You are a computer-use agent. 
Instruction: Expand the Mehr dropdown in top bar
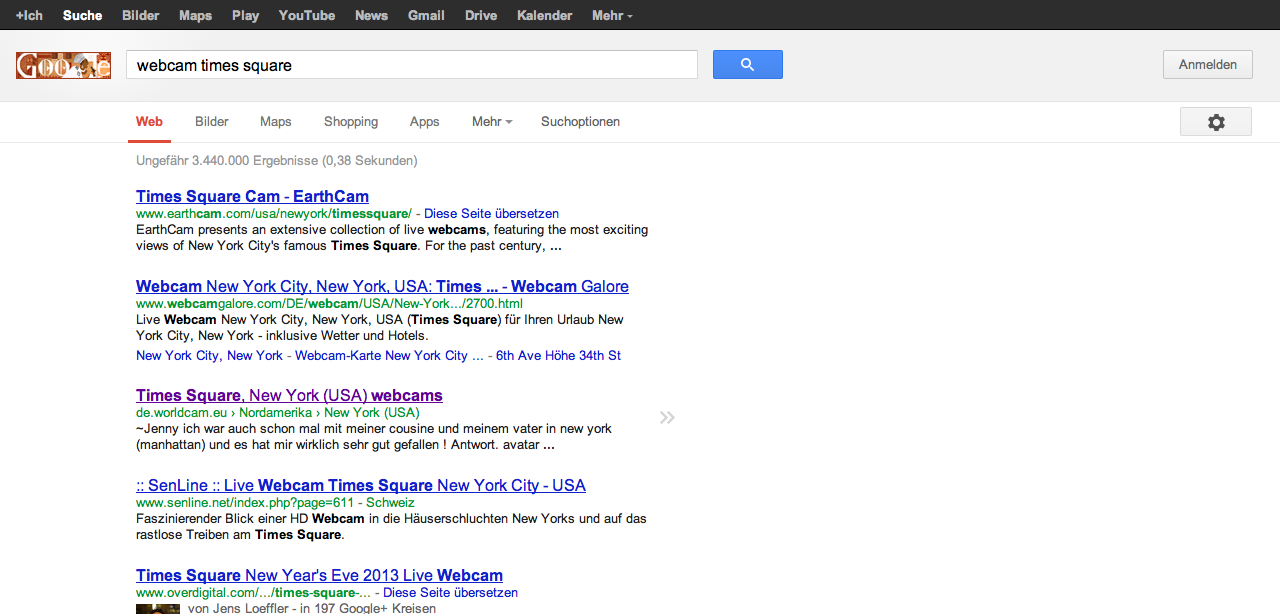(611, 15)
